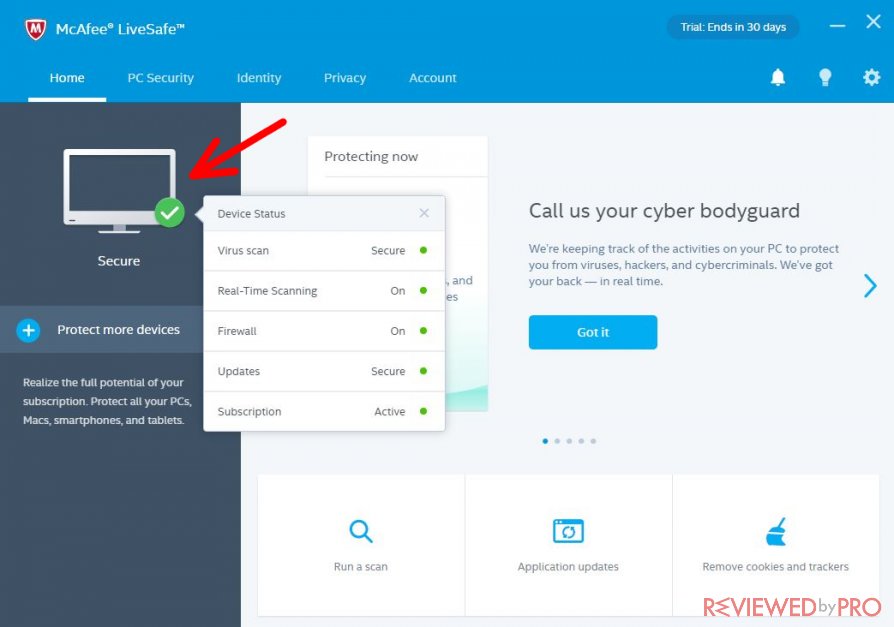Select the third carousel dot

569,441
